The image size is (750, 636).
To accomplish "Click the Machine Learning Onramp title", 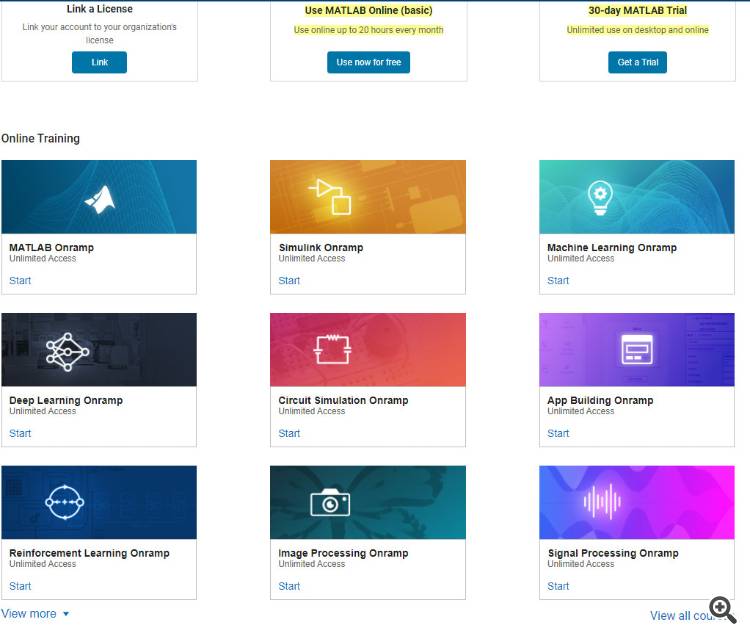I will point(612,247).
